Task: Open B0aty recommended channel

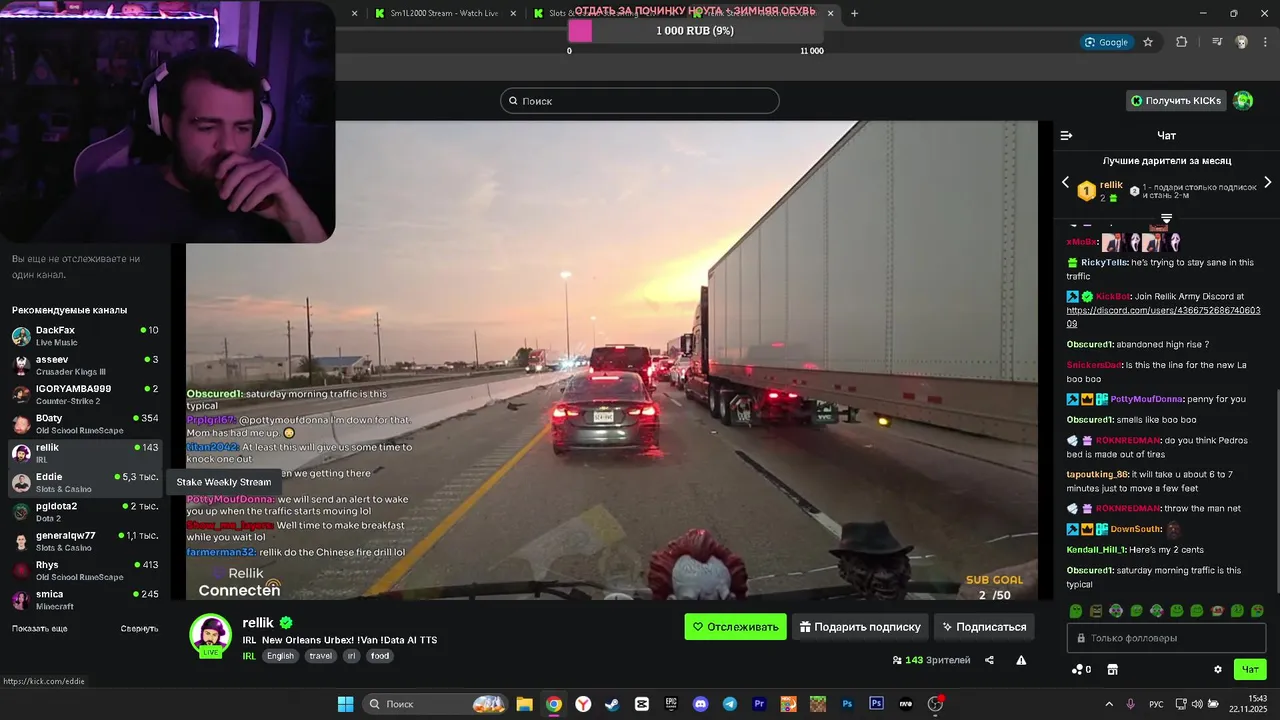Action: click(85, 424)
